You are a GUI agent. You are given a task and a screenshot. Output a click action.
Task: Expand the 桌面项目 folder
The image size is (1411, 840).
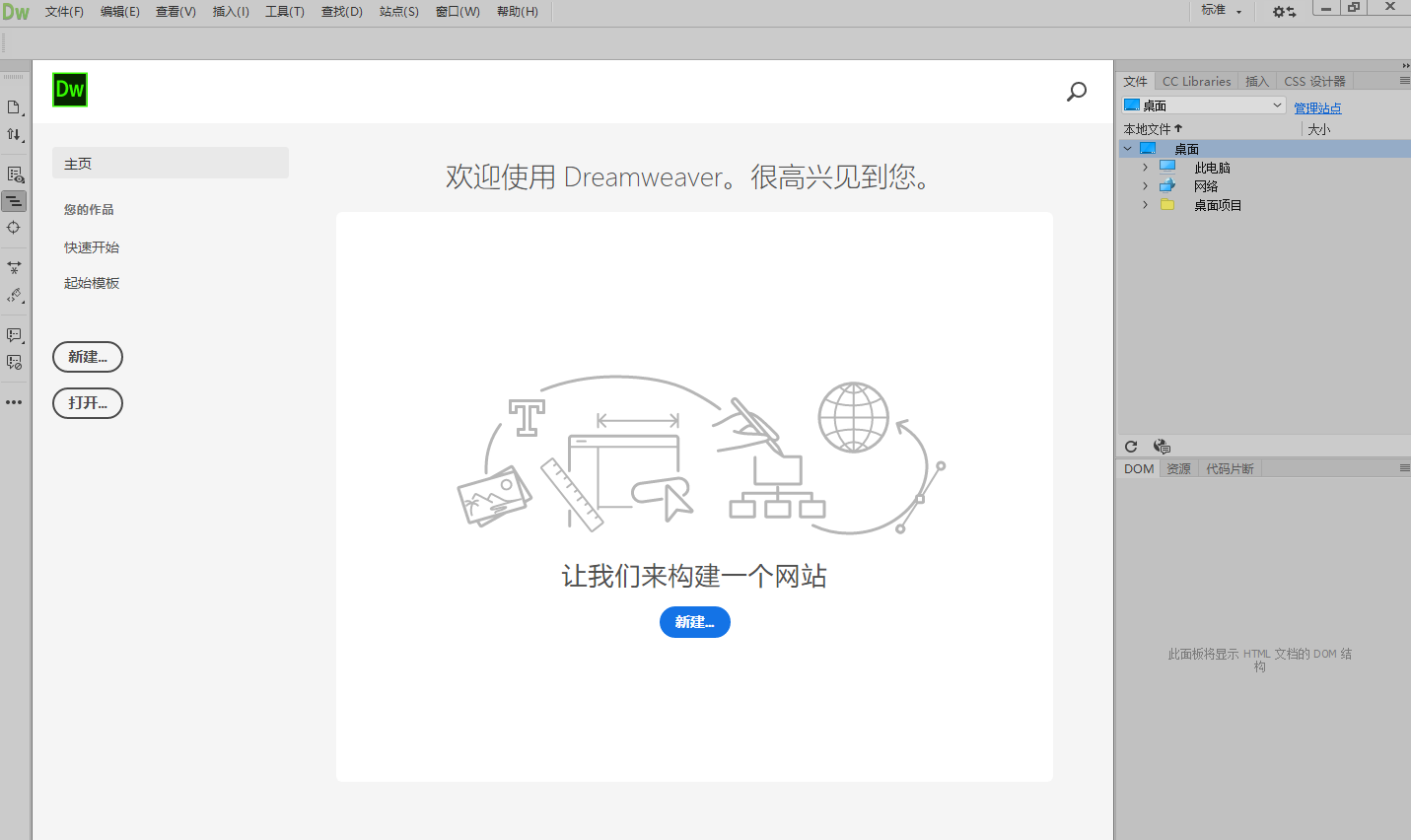(1145, 204)
